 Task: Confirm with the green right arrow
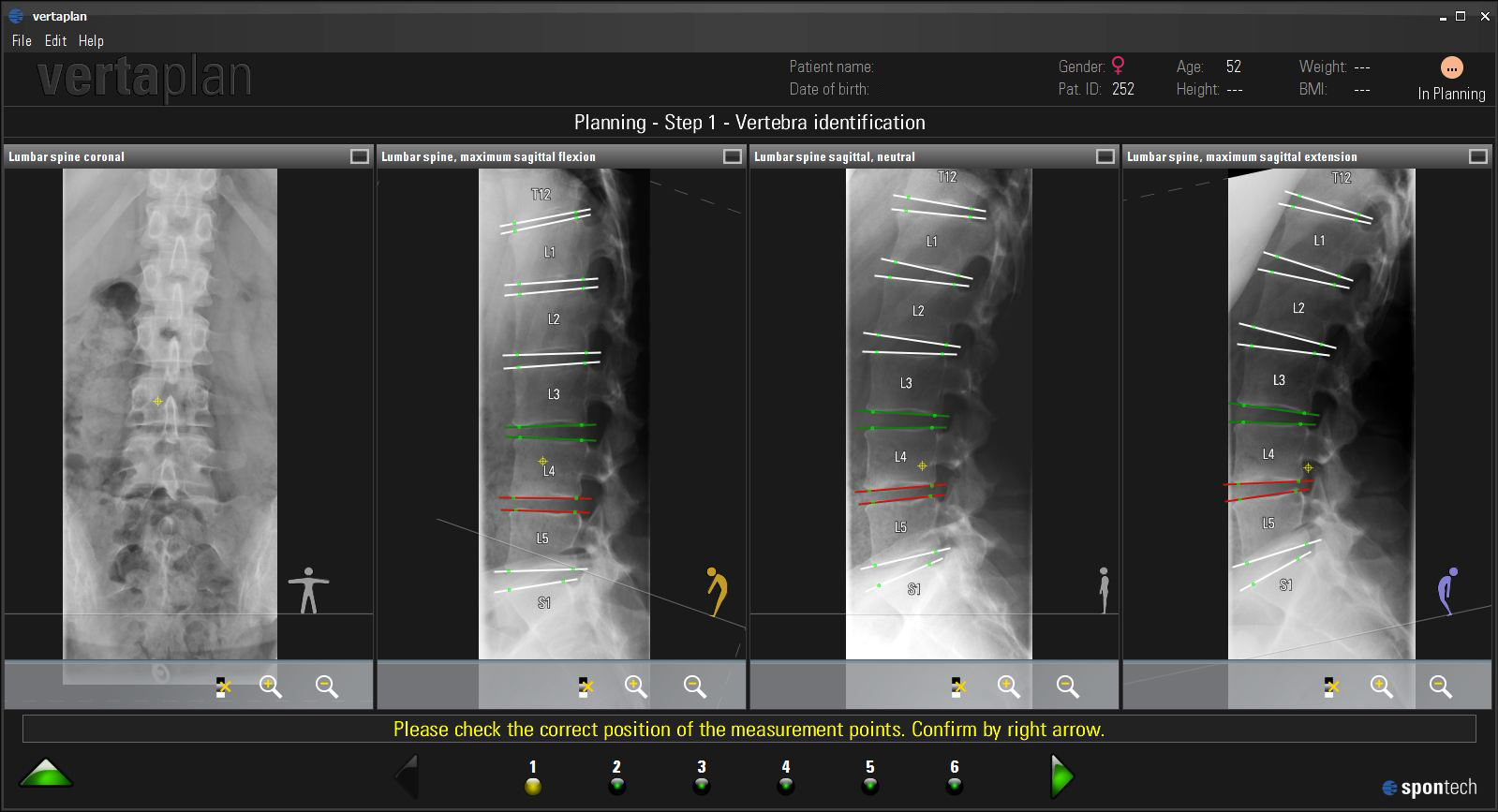point(1062,776)
